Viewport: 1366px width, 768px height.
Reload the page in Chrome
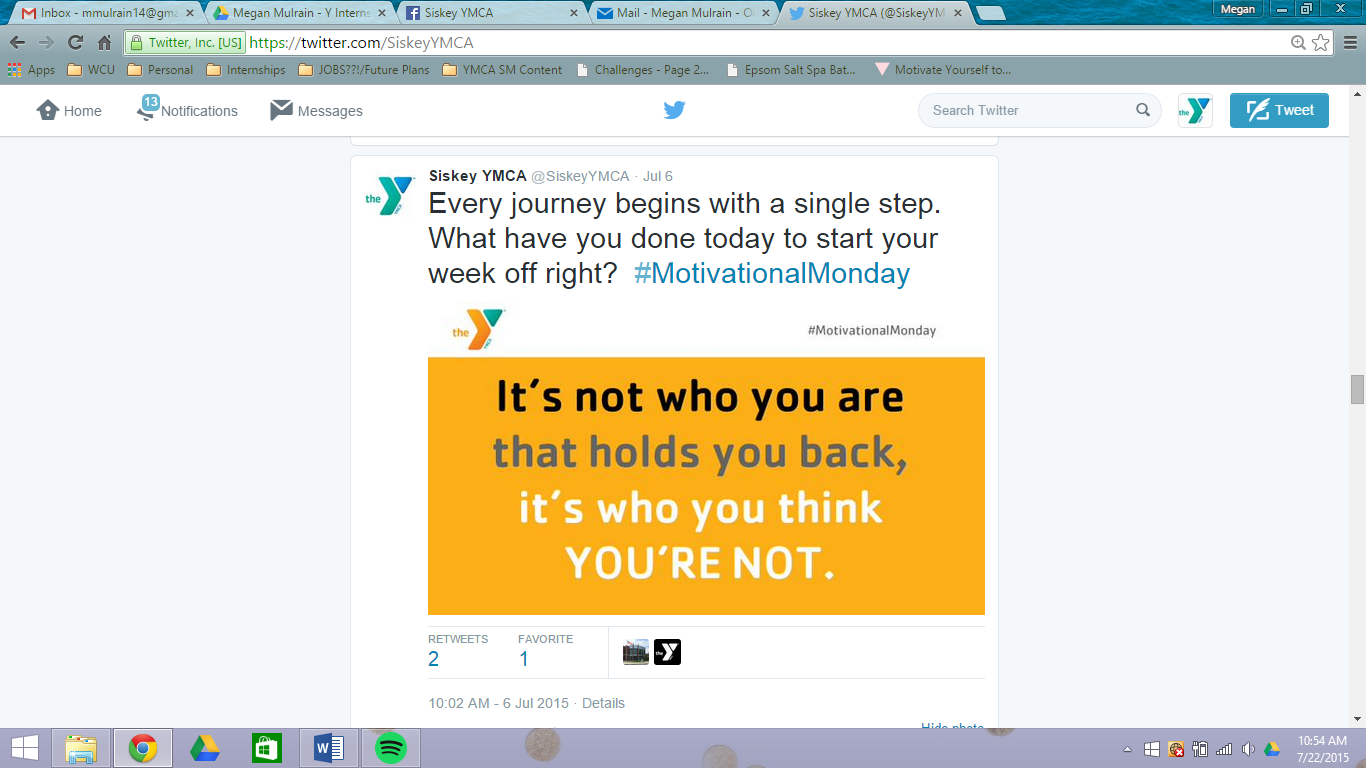75,43
